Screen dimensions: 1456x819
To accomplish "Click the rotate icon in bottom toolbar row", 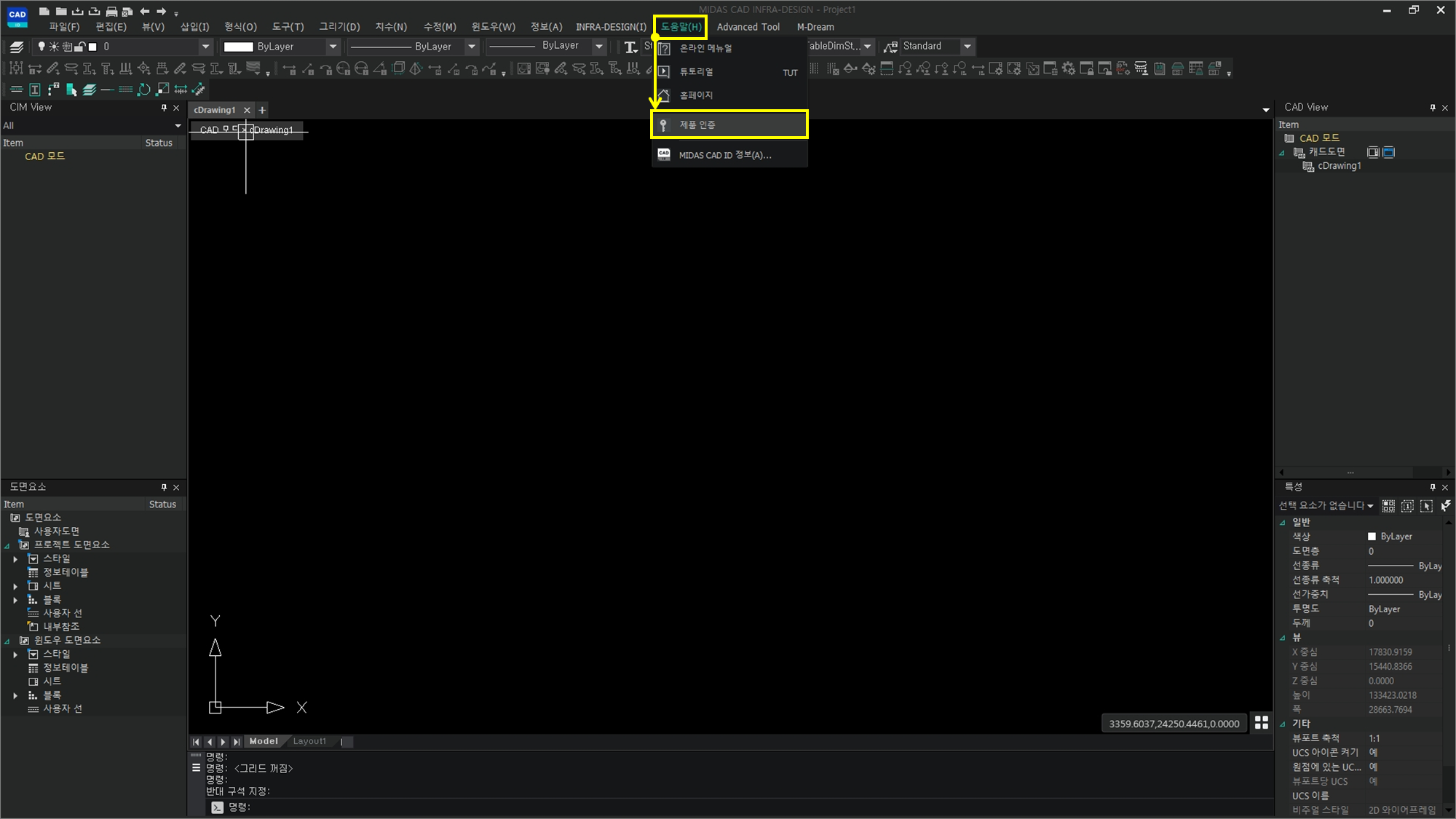I will (x=144, y=90).
